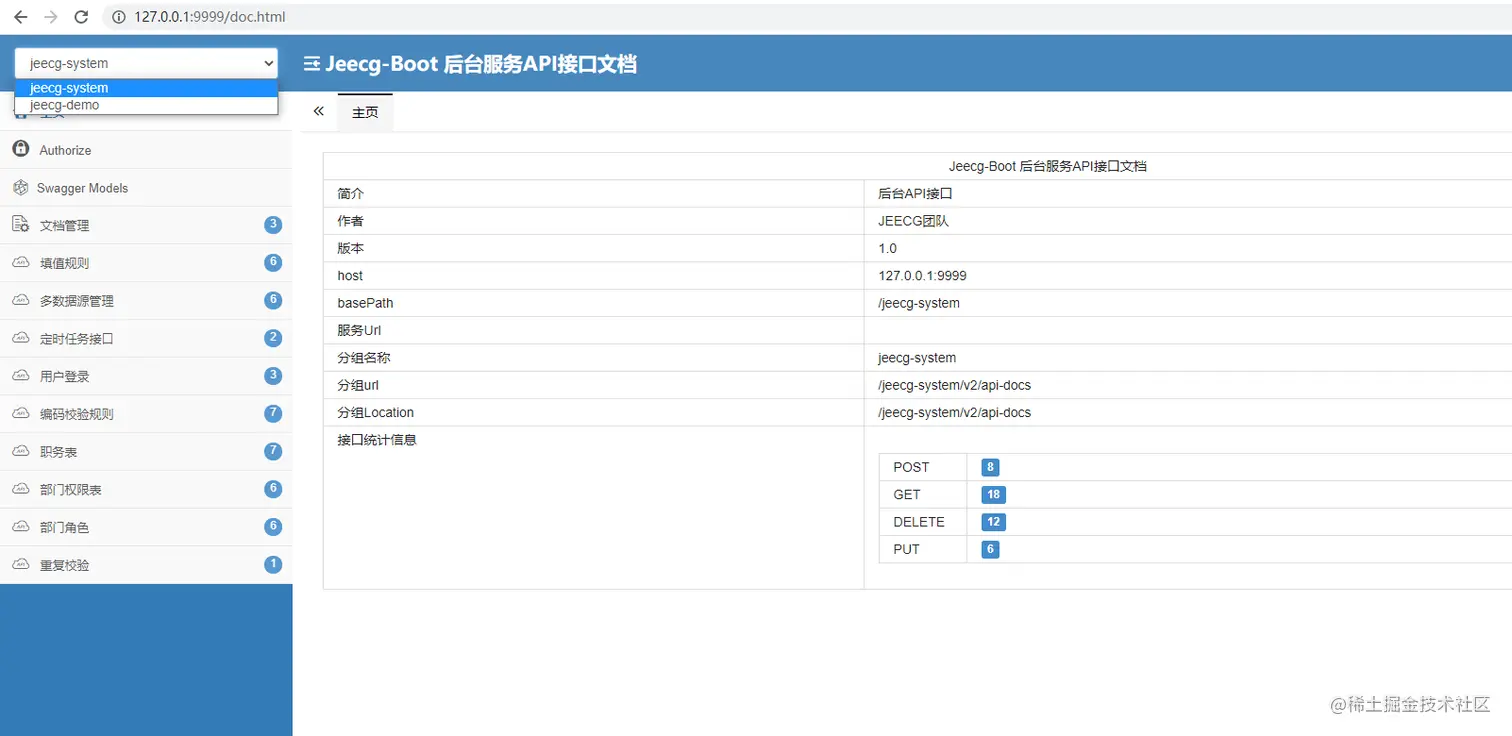Expand the 用户登录 API group
Image resolution: width=1512 pixels, height=736 pixels.
coord(146,376)
